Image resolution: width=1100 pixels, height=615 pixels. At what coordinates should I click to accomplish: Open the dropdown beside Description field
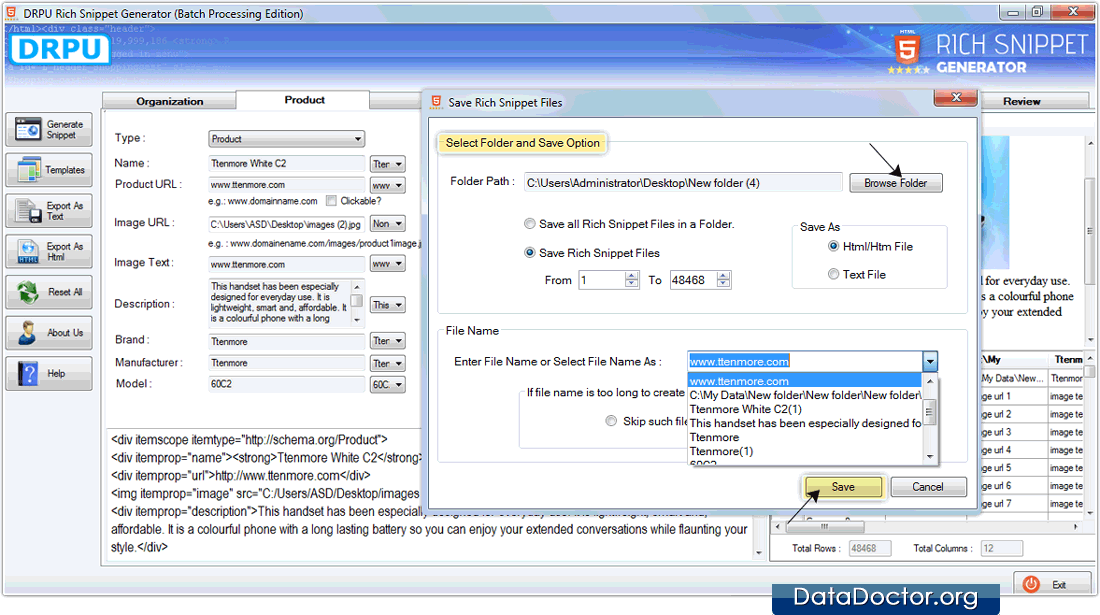(x=387, y=305)
